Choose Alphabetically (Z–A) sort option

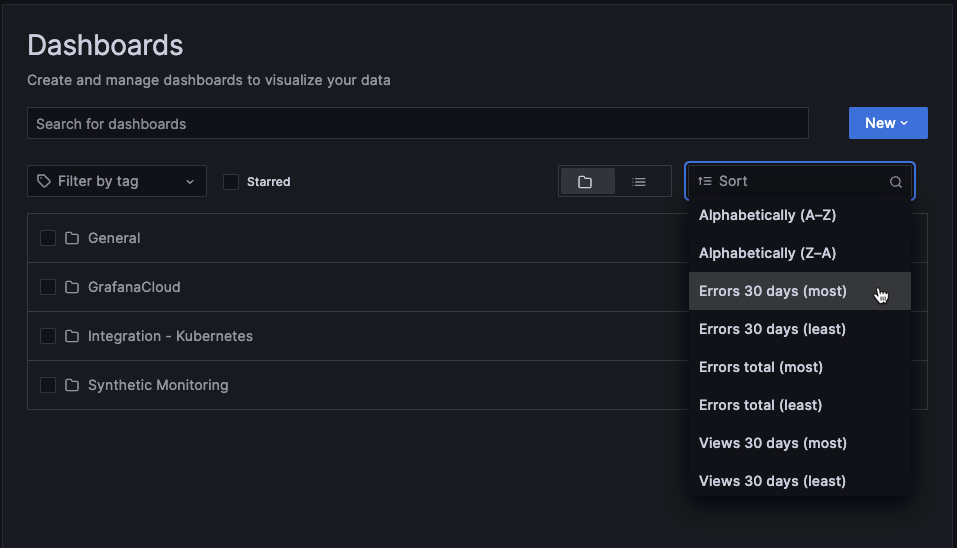(x=768, y=253)
